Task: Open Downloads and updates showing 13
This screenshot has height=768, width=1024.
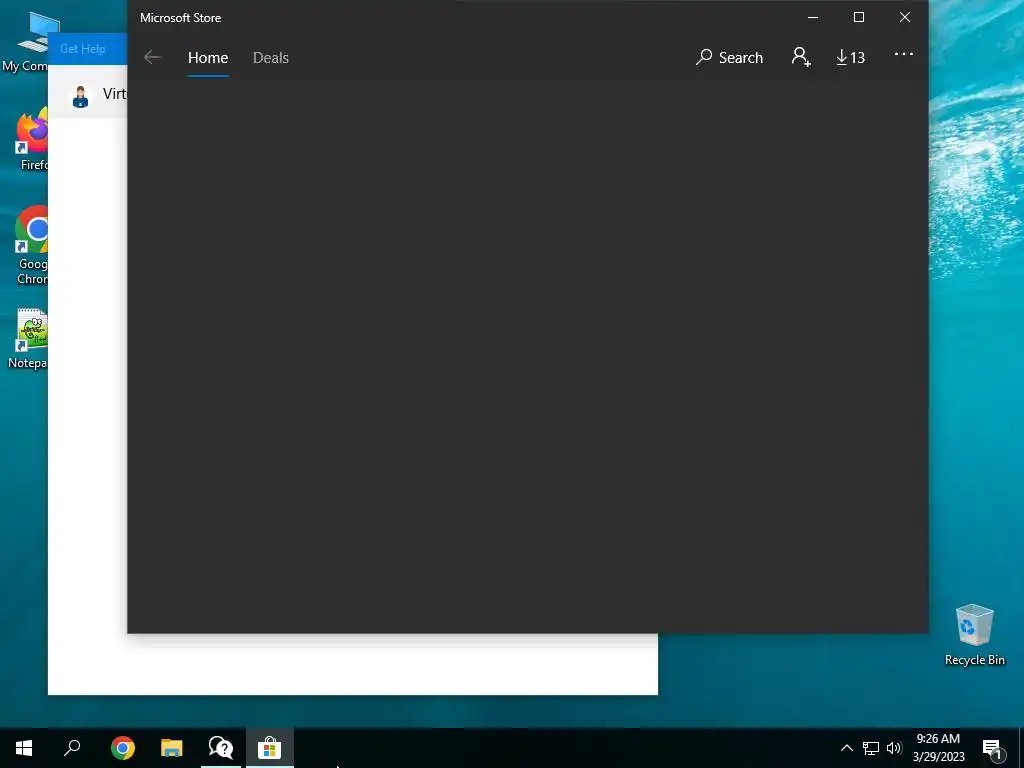Action: tap(850, 57)
